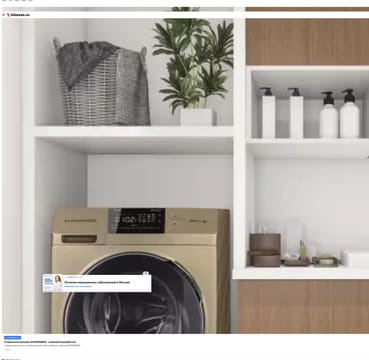Viewport: 369px width, 360px height.
Task: Open the site logo in the header
Action: 18,15
